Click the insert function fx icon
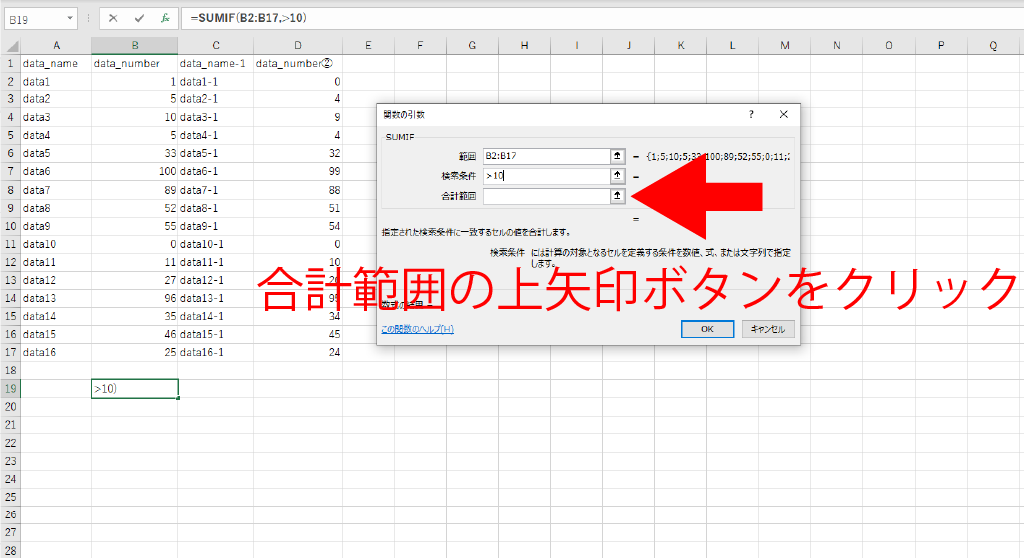 pos(165,18)
